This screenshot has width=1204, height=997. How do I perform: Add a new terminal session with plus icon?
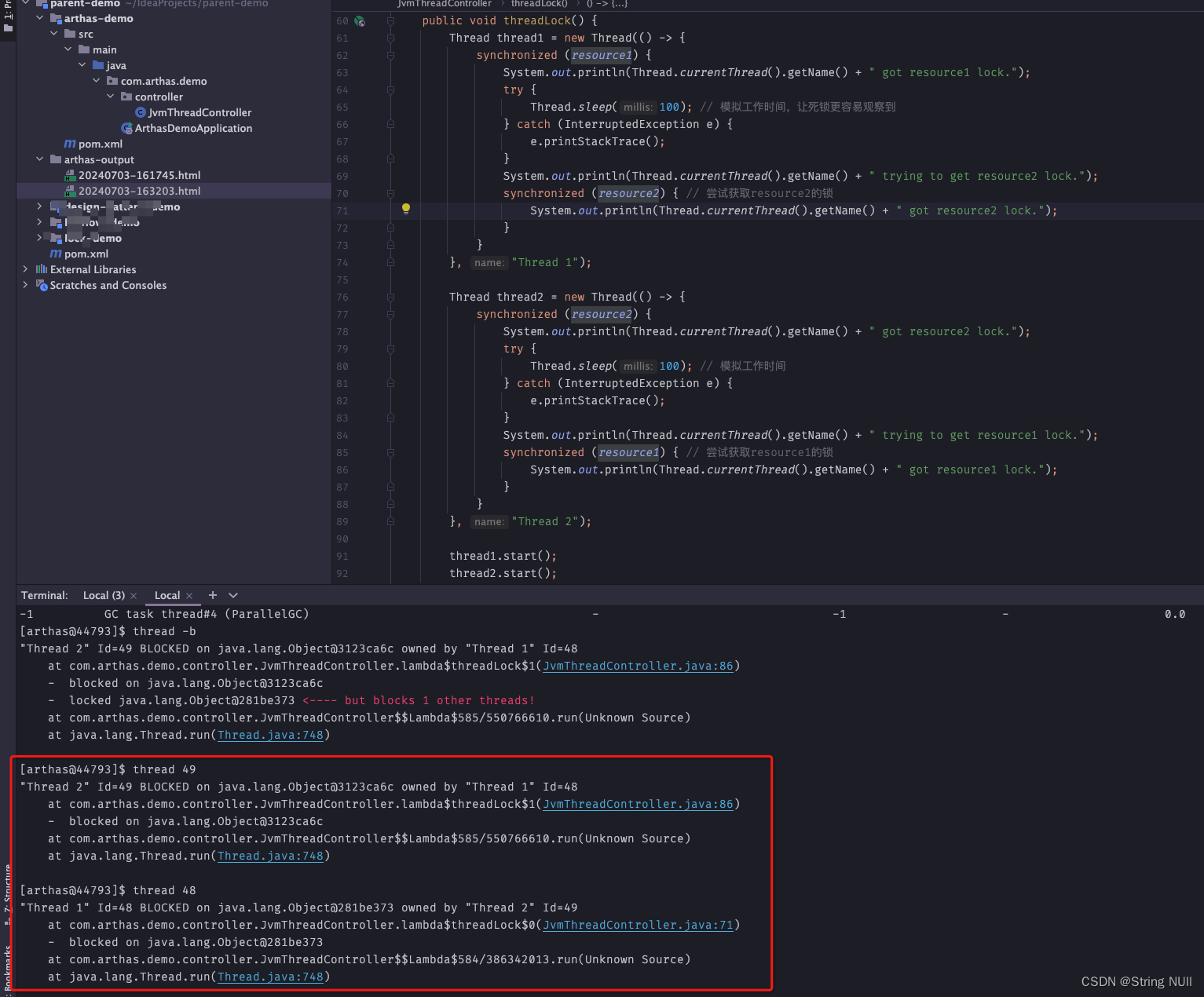pyautogui.click(x=212, y=595)
